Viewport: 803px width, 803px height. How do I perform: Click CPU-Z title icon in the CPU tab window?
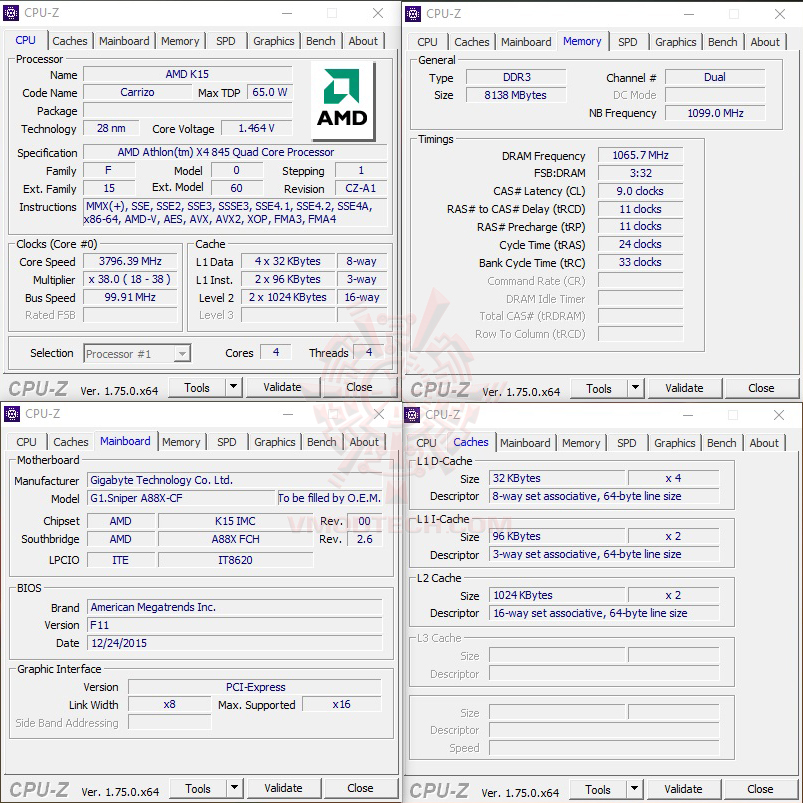(11, 13)
